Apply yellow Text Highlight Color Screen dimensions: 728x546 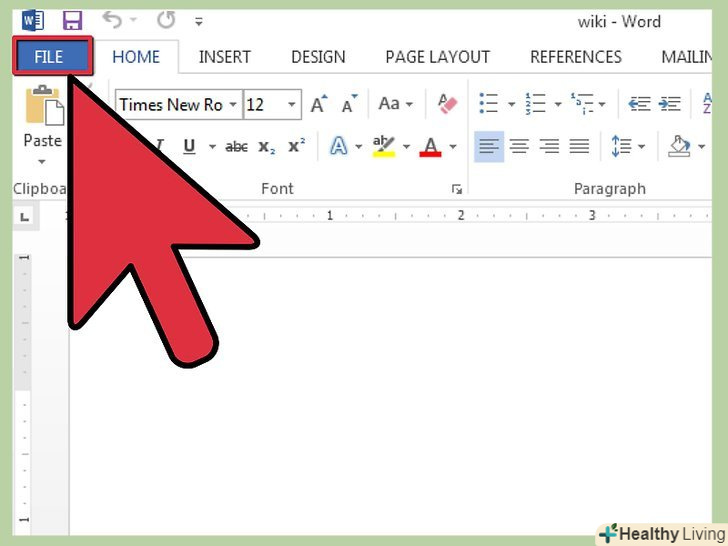tap(384, 146)
